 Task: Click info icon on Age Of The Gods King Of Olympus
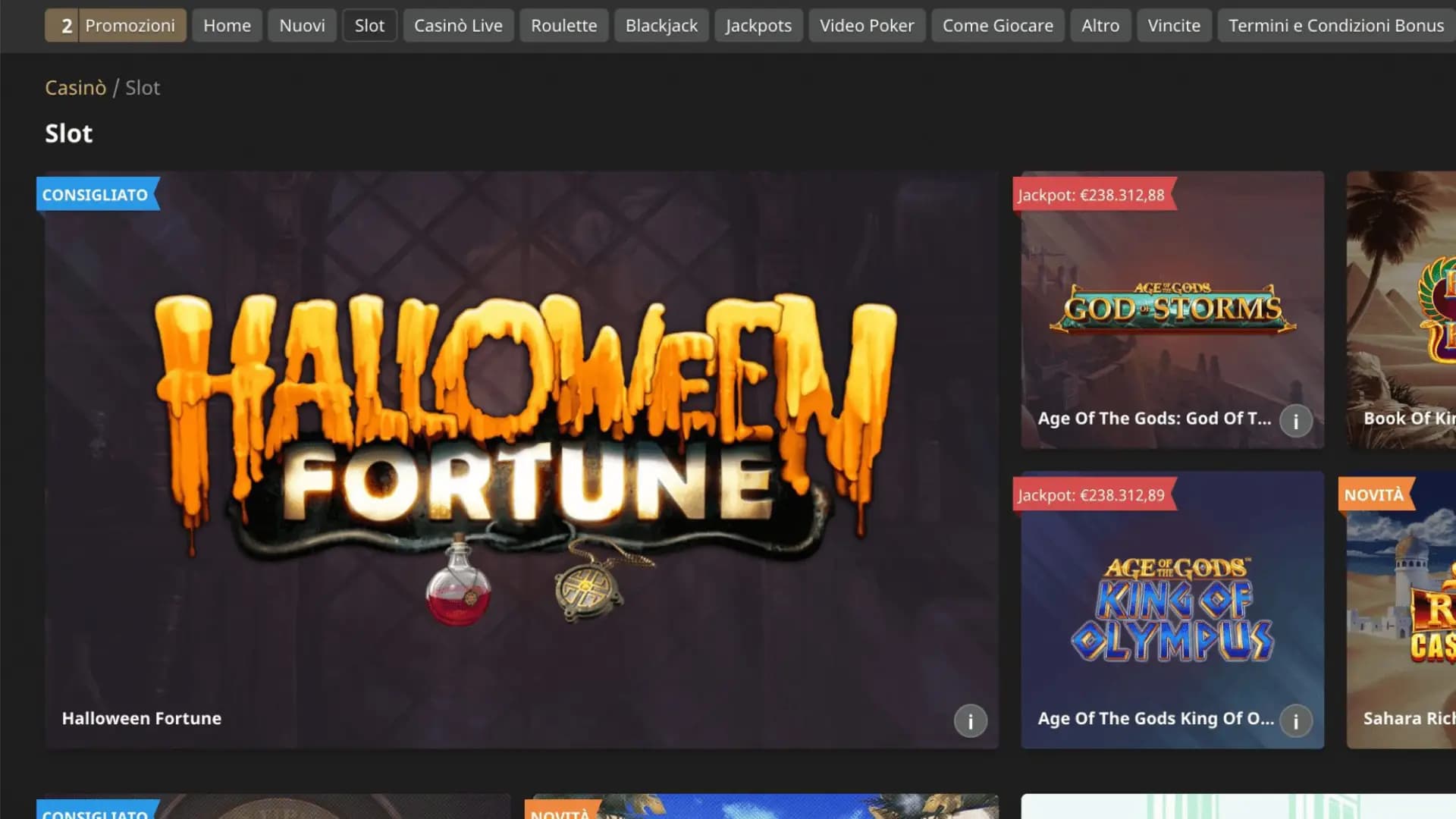1297,721
